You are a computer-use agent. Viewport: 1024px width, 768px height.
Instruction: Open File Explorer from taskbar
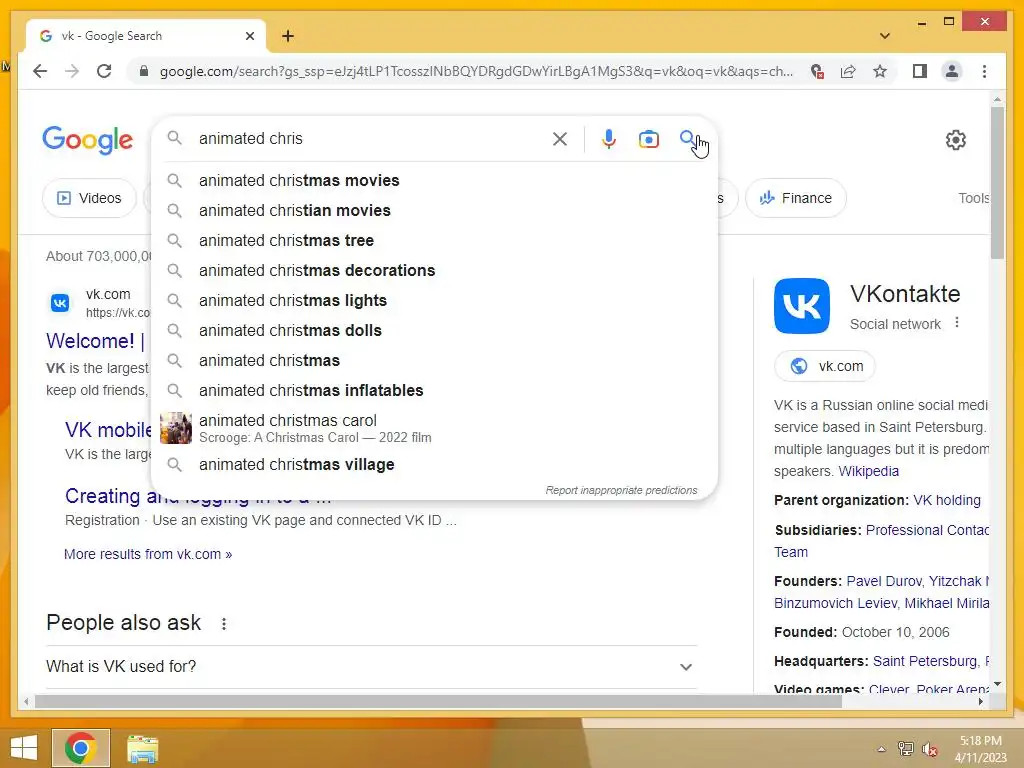coord(142,748)
